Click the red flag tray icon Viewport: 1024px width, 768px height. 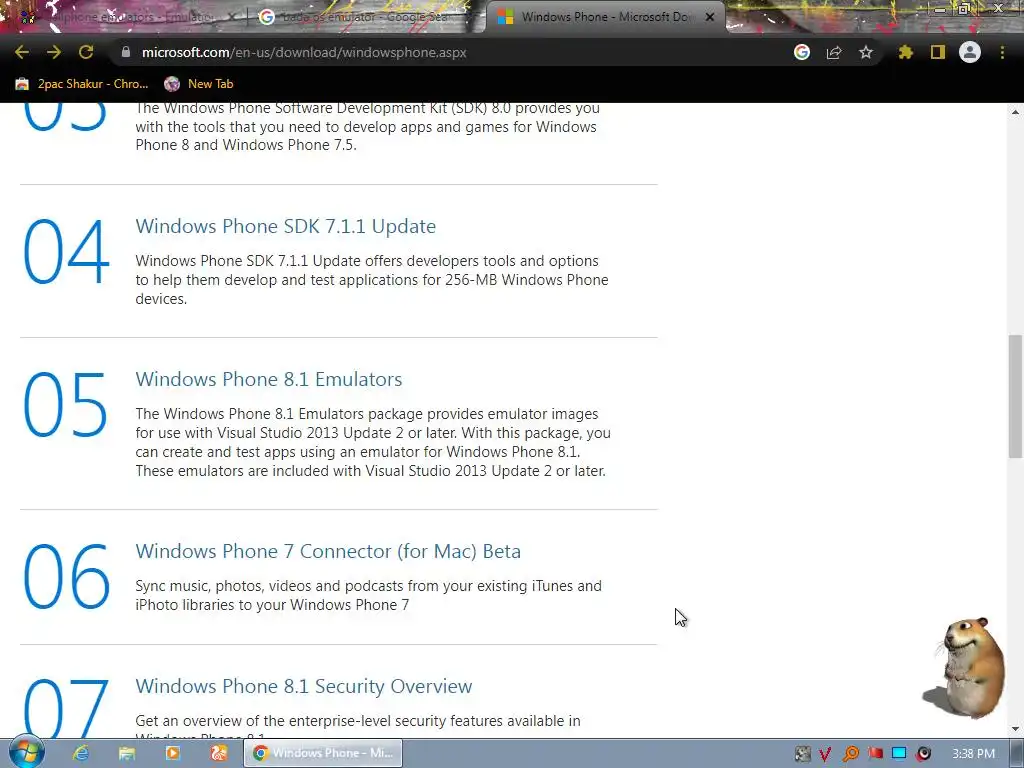(x=875, y=754)
